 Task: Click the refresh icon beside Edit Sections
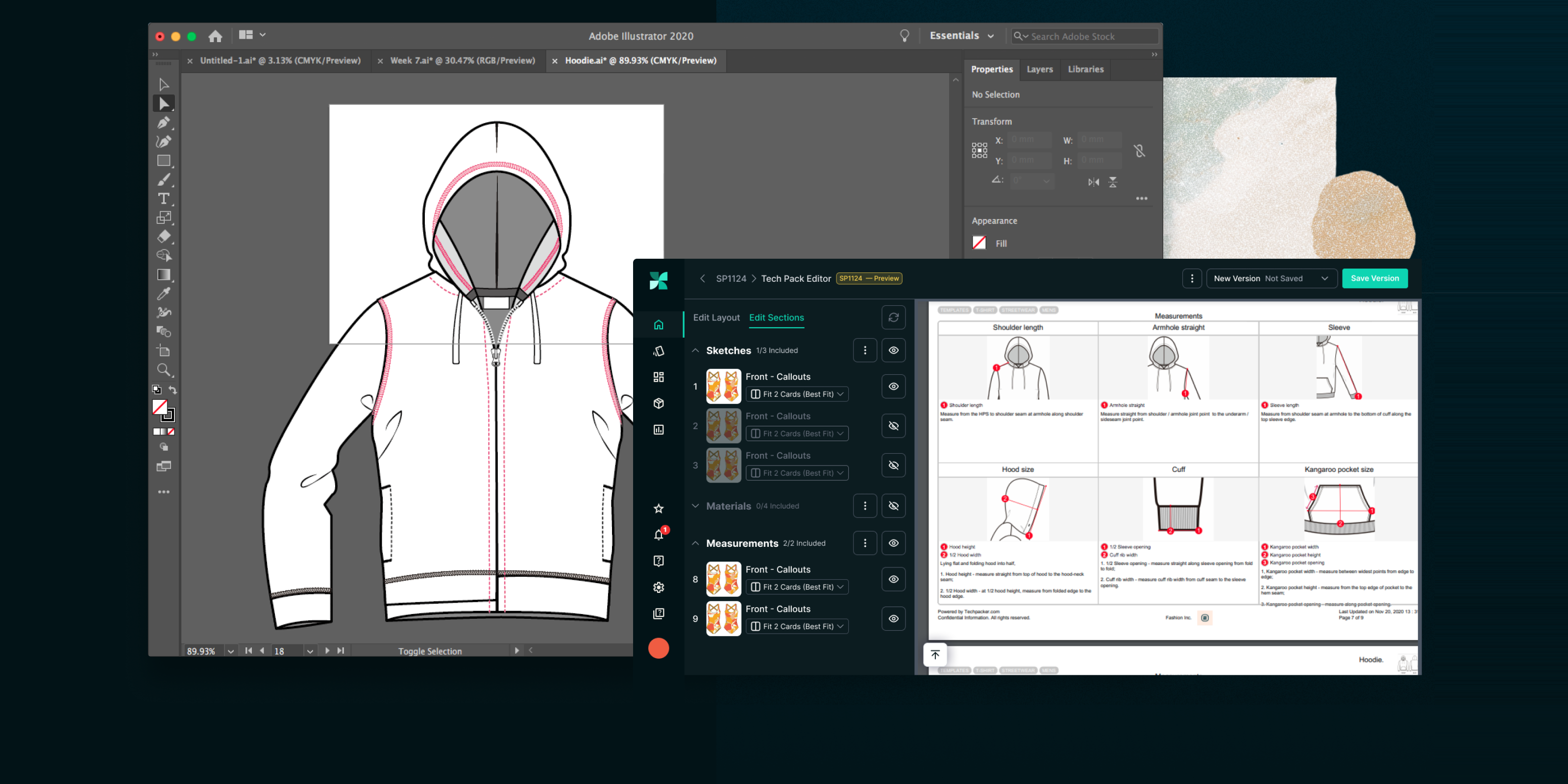click(x=893, y=317)
